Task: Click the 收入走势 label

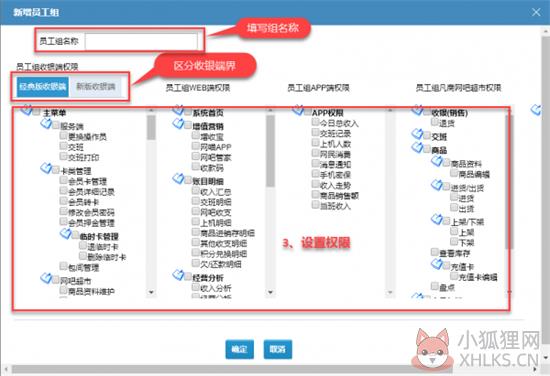Action: coord(335,185)
